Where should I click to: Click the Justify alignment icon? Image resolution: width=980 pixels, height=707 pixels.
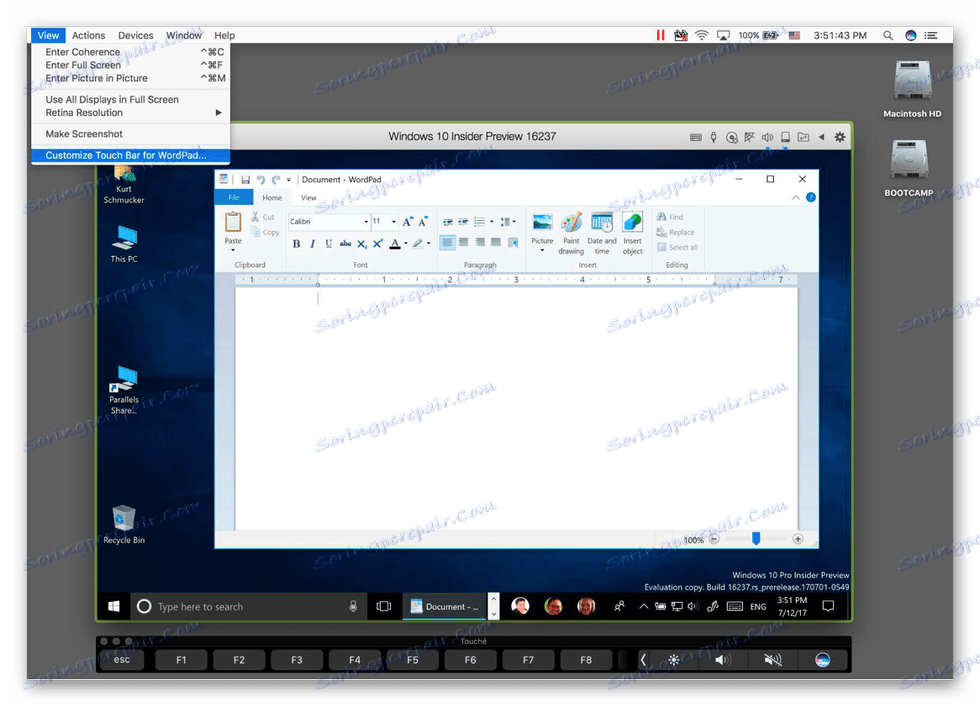tap(496, 243)
